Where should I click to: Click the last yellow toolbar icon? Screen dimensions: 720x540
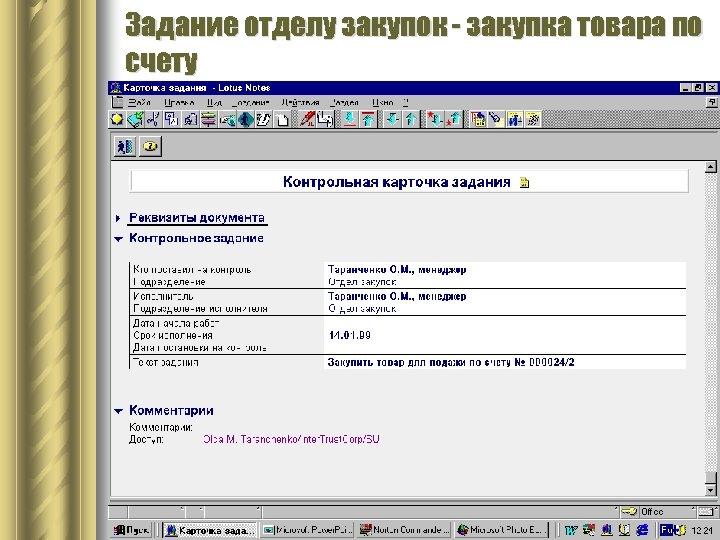(x=533, y=119)
